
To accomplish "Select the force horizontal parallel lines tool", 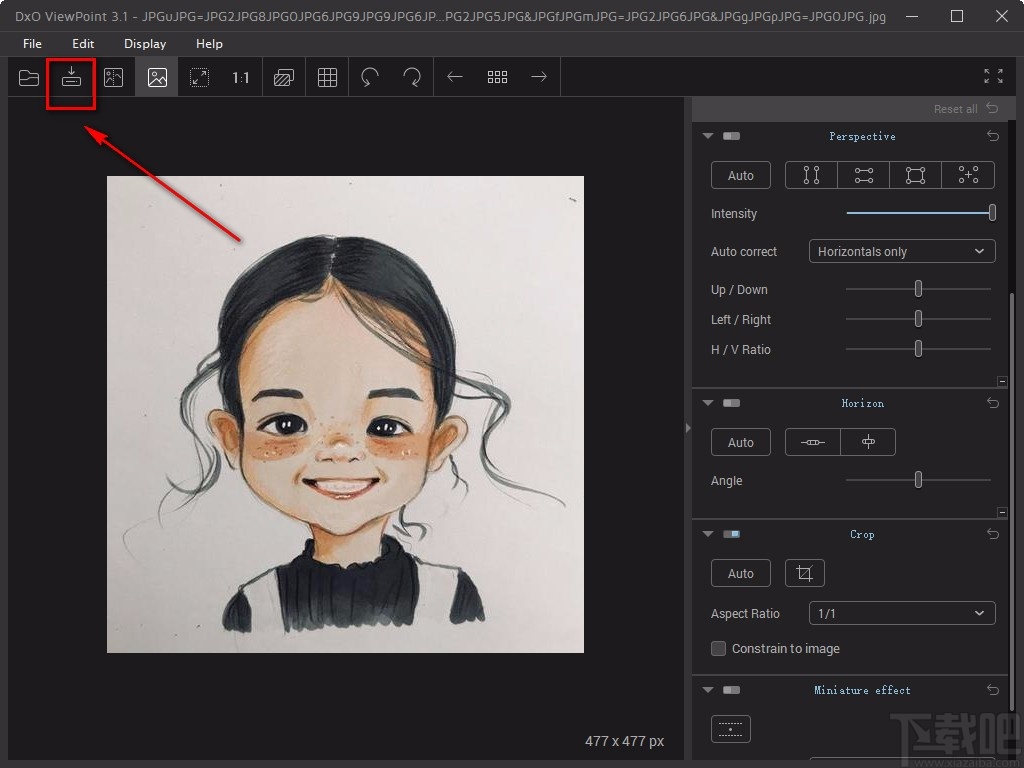I will click(862, 174).
